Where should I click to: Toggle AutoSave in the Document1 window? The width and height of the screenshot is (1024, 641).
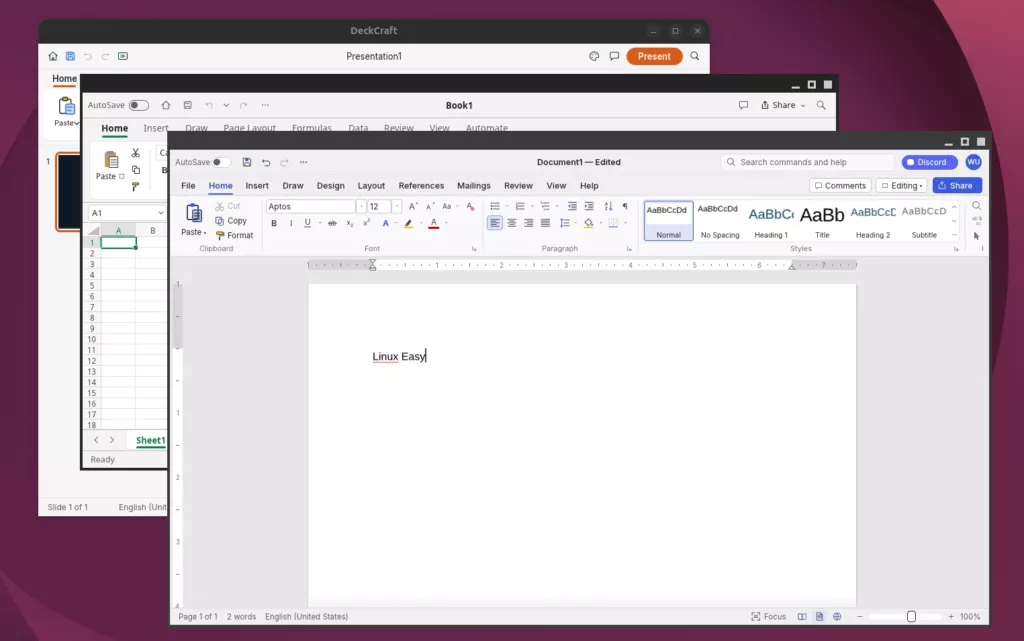click(x=221, y=162)
